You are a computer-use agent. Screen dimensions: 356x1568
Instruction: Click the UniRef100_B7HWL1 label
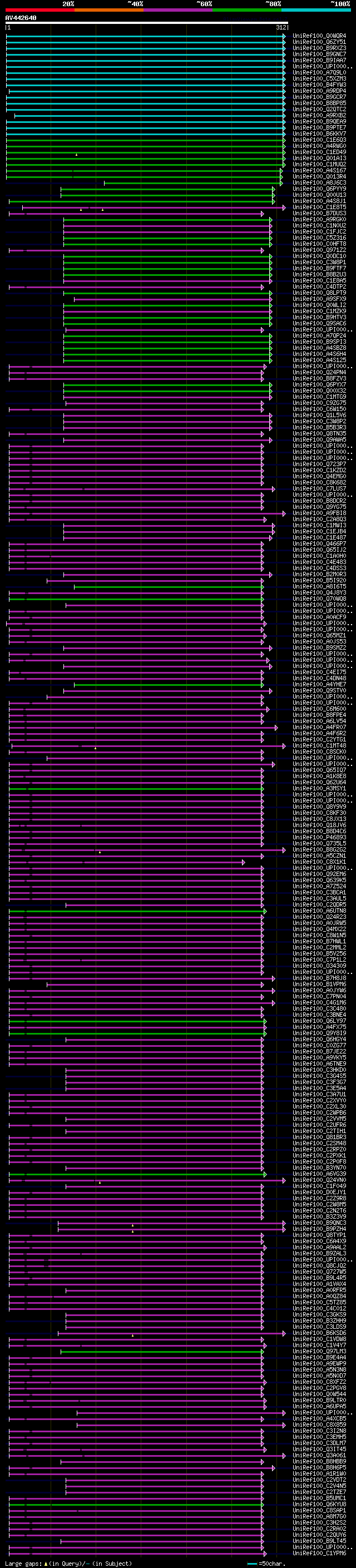pyautogui.click(x=319, y=941)
